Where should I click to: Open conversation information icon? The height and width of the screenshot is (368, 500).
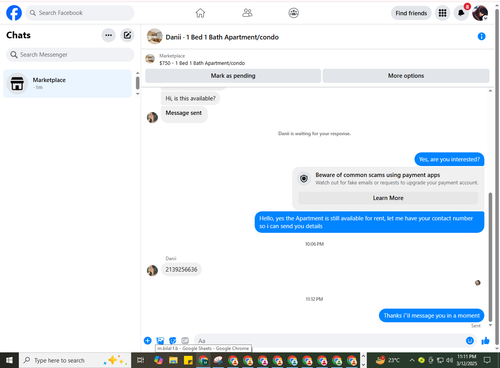pos(481,36)
